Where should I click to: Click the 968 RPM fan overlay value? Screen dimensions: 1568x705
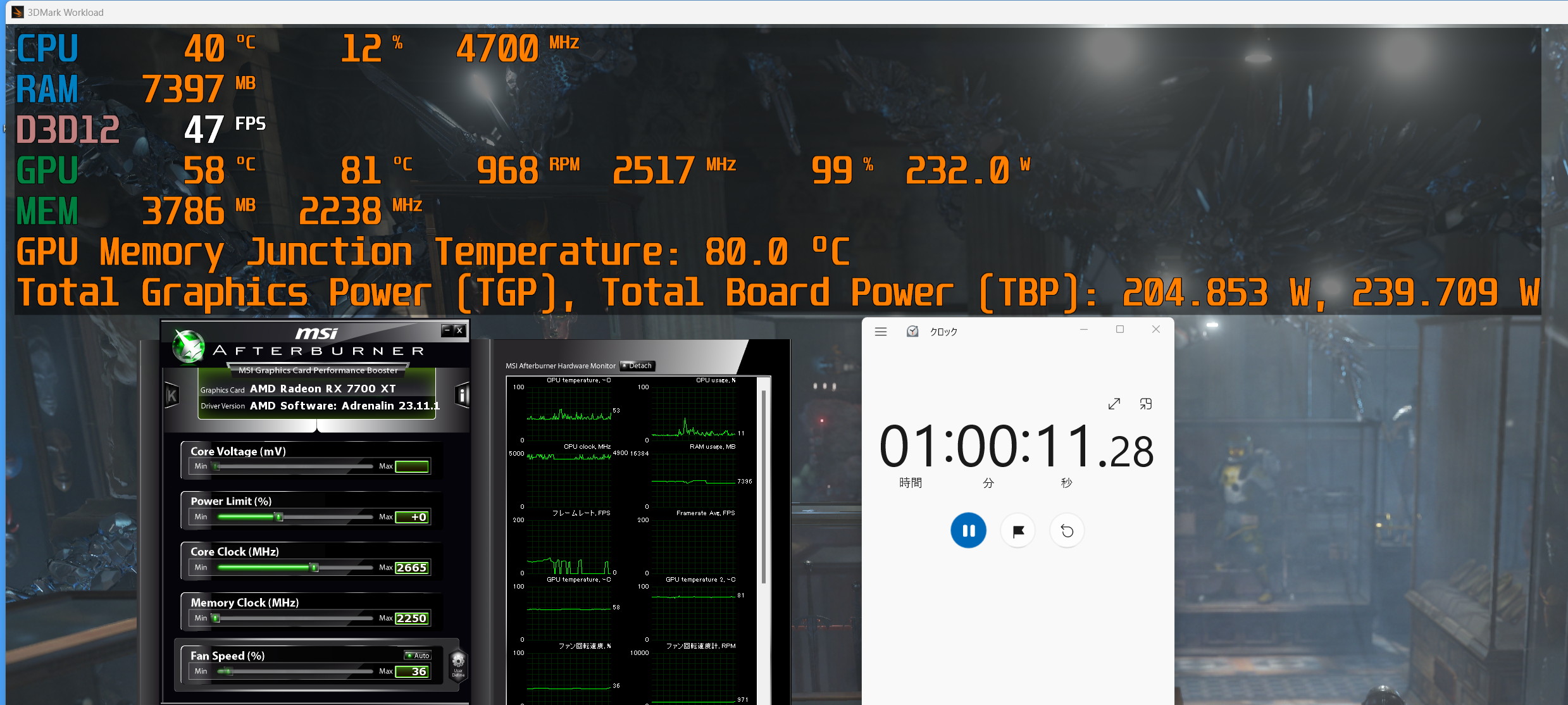pyautogui.click(x=528, y=170)
